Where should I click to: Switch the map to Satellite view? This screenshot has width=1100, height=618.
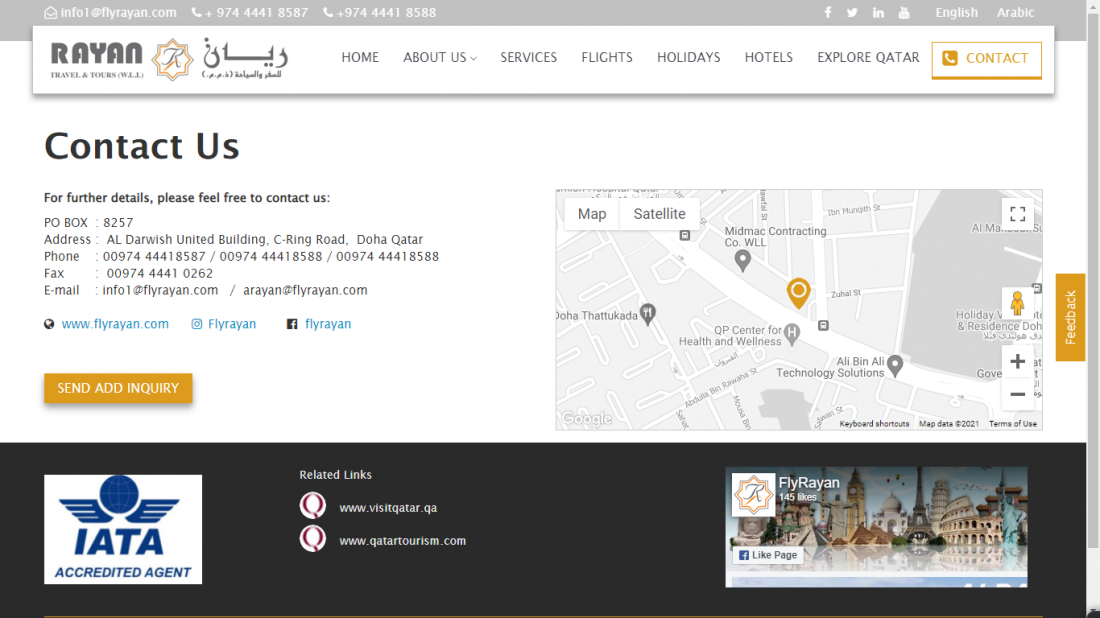click(659, 214)
